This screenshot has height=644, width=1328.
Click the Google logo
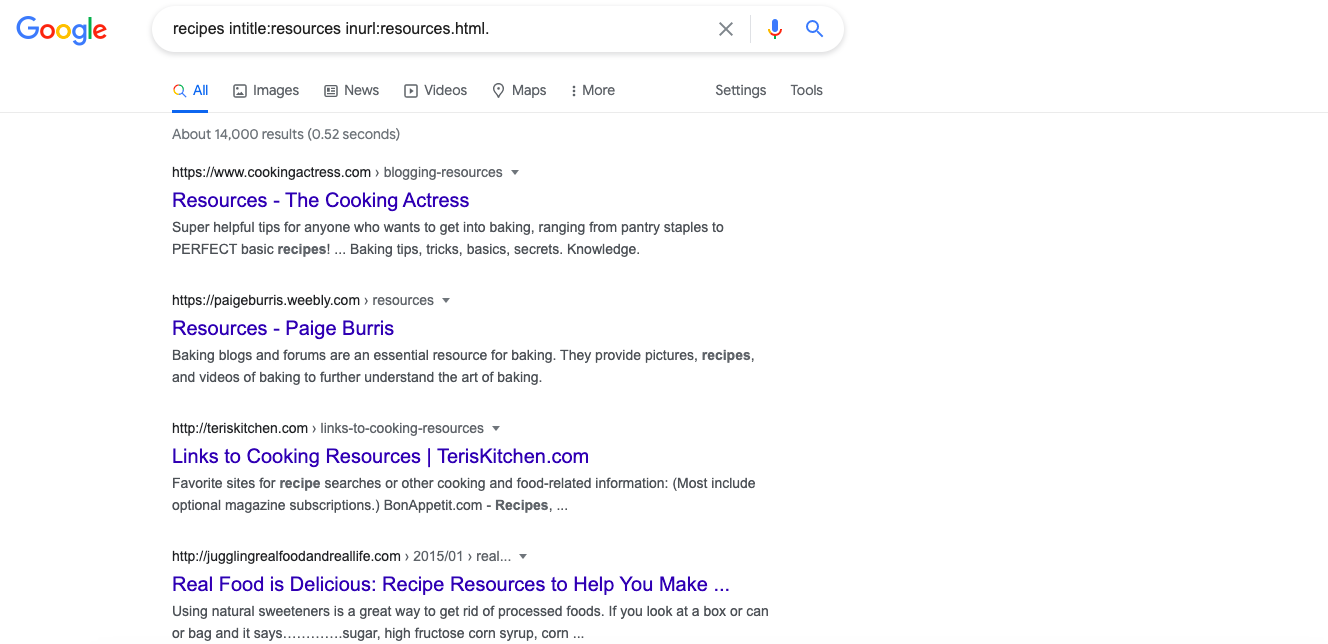[x=61, y=30]
